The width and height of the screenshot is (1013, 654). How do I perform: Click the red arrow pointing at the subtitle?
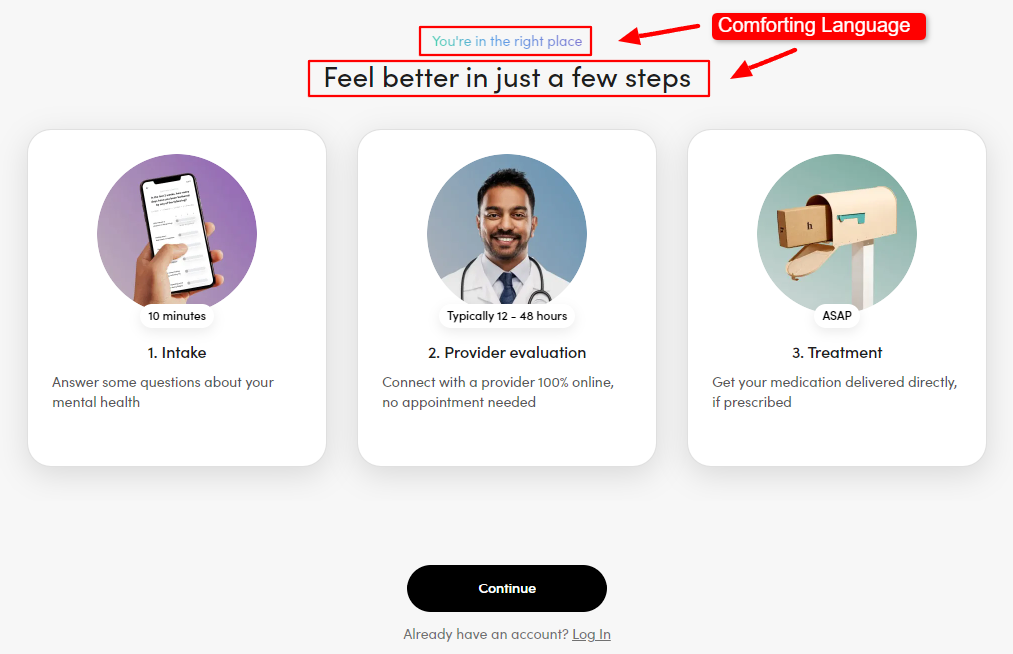(x=659, y=34)
